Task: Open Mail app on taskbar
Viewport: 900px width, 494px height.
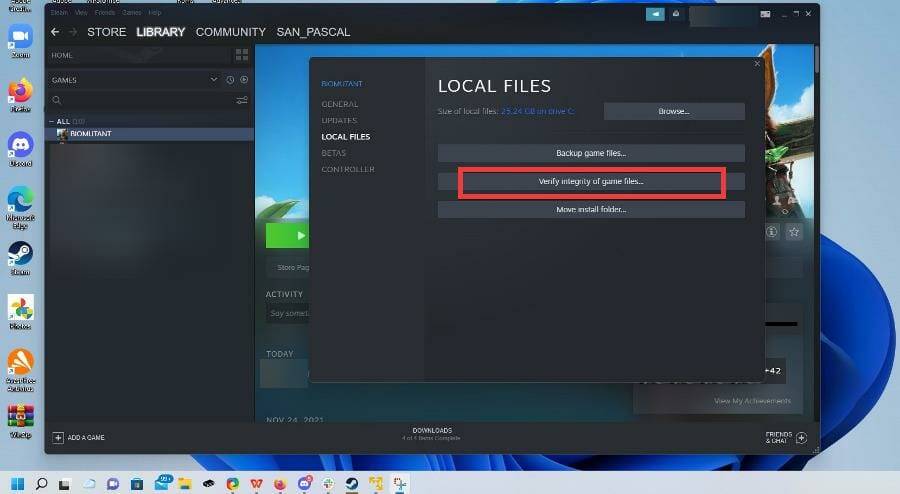Action: [x=162, y=484]
